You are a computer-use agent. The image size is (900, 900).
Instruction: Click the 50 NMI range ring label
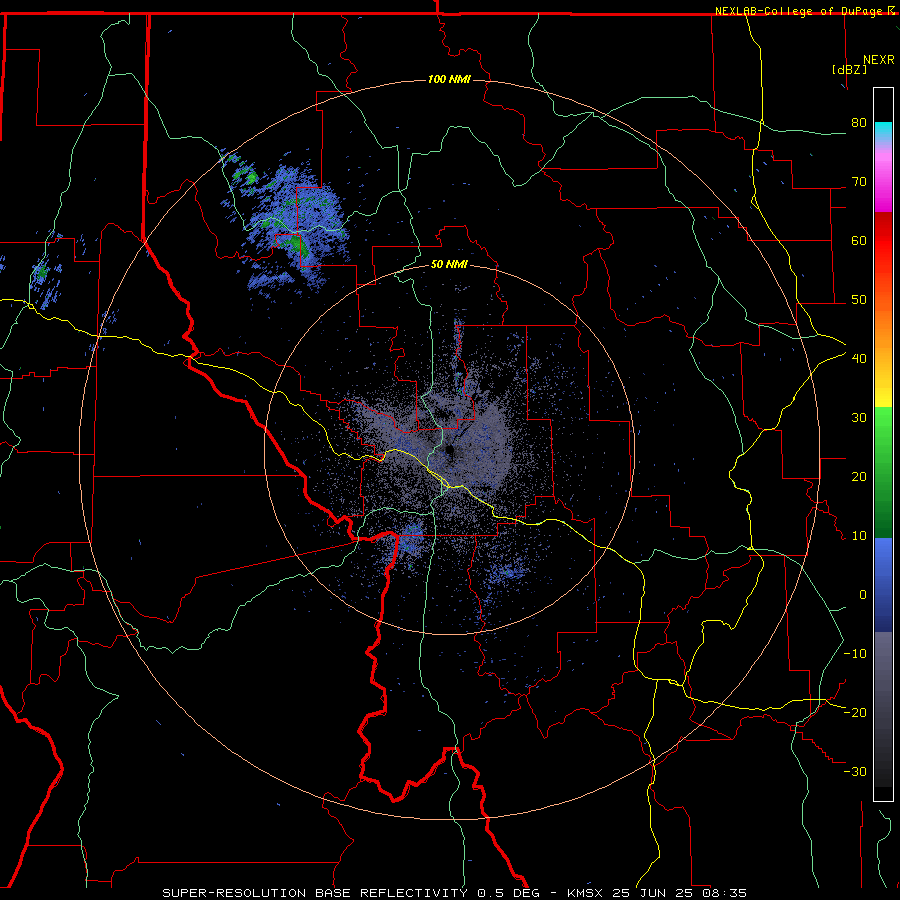click(x=449, y=265)
